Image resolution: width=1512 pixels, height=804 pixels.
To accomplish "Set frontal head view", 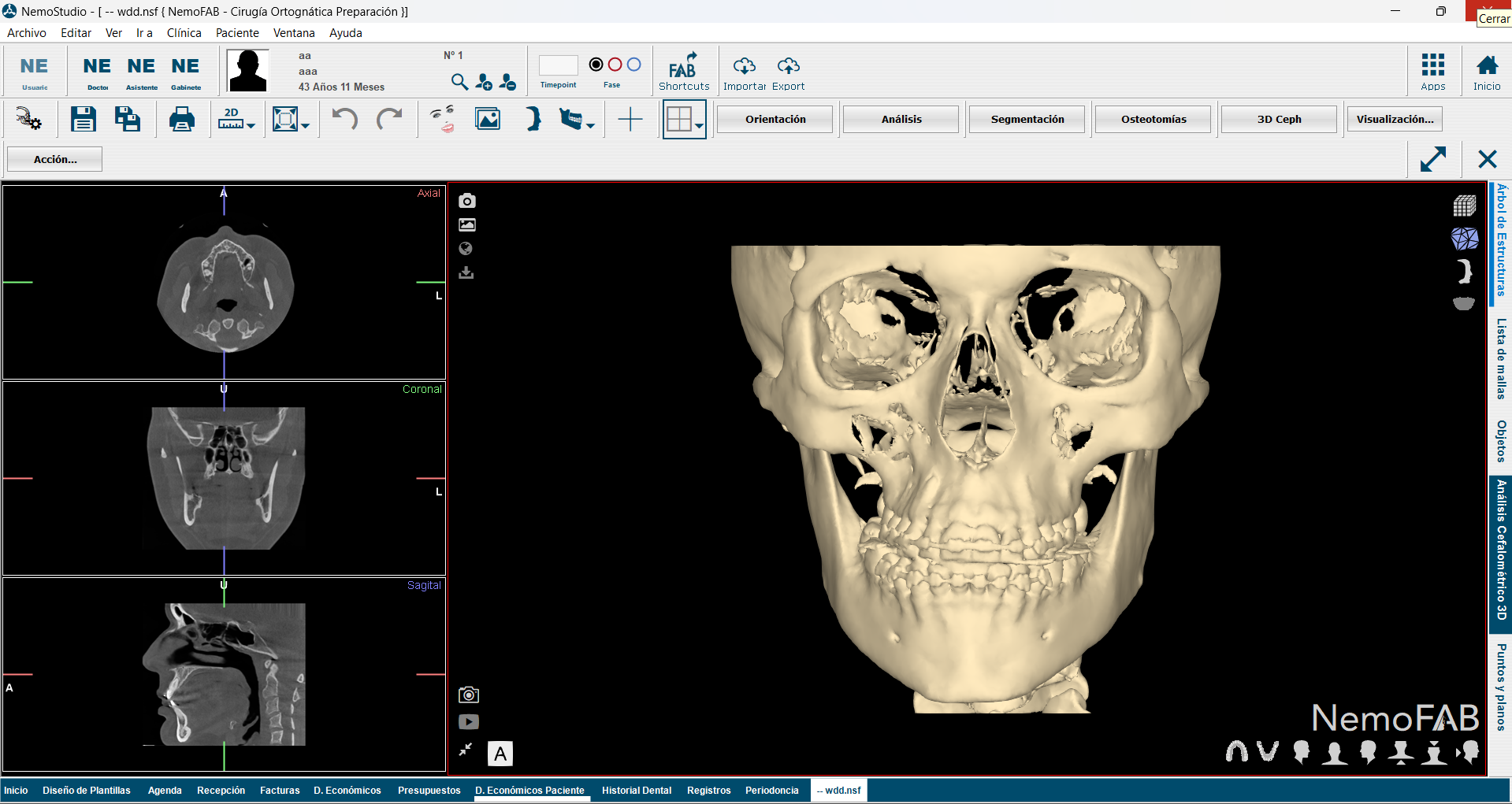I will click(x=1334, y=752).
